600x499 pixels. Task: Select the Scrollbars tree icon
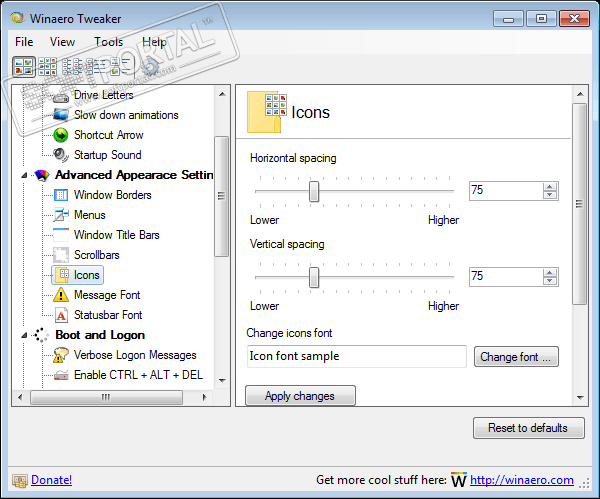pyautogui.click(x=60, y=255)
